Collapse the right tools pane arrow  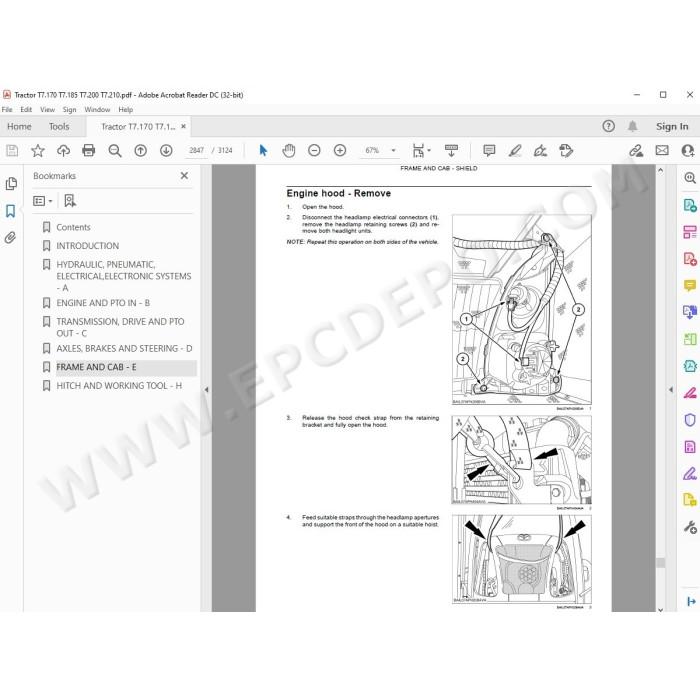(671, 390)
